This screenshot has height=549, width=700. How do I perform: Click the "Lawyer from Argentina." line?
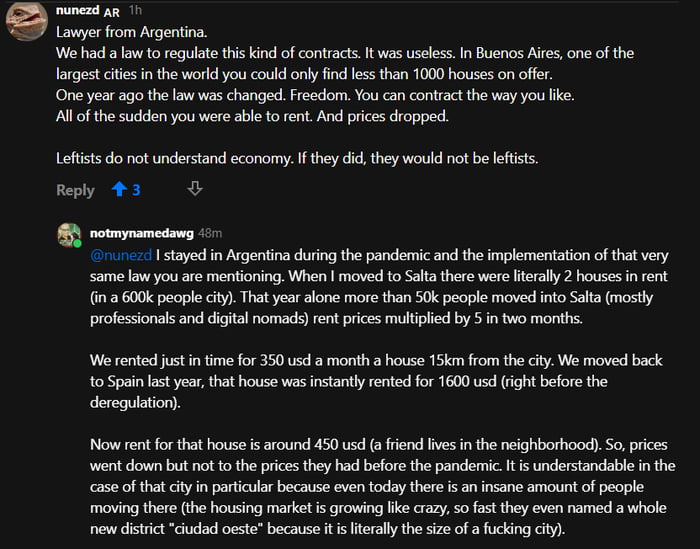[x=124, y=32]
